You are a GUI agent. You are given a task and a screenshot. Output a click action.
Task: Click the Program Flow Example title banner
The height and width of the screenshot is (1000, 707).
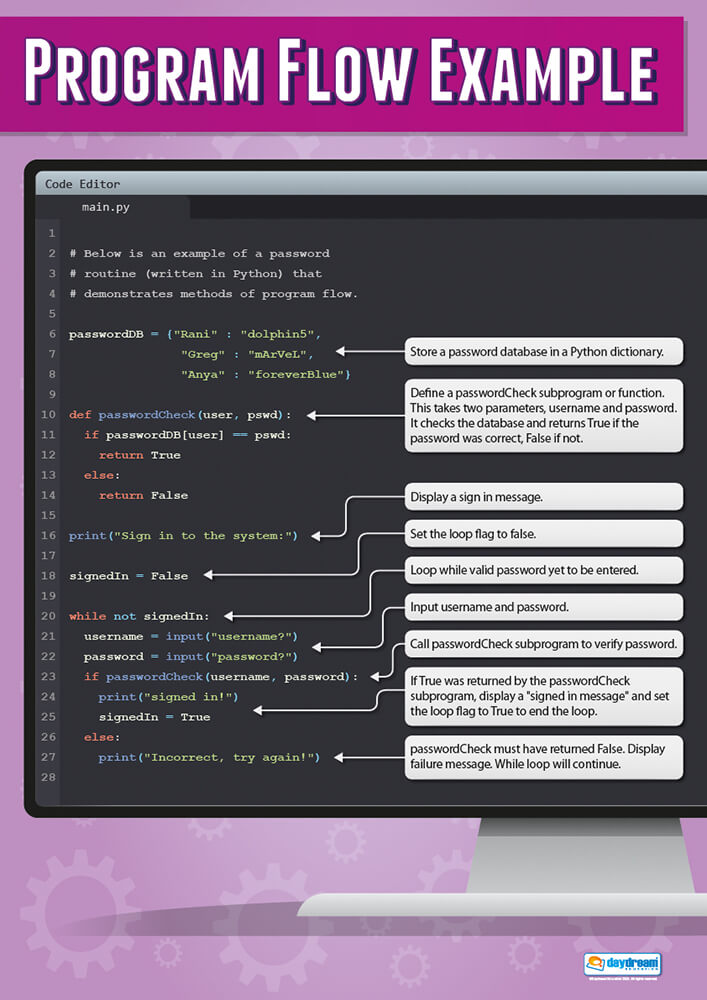coord(341,74)
